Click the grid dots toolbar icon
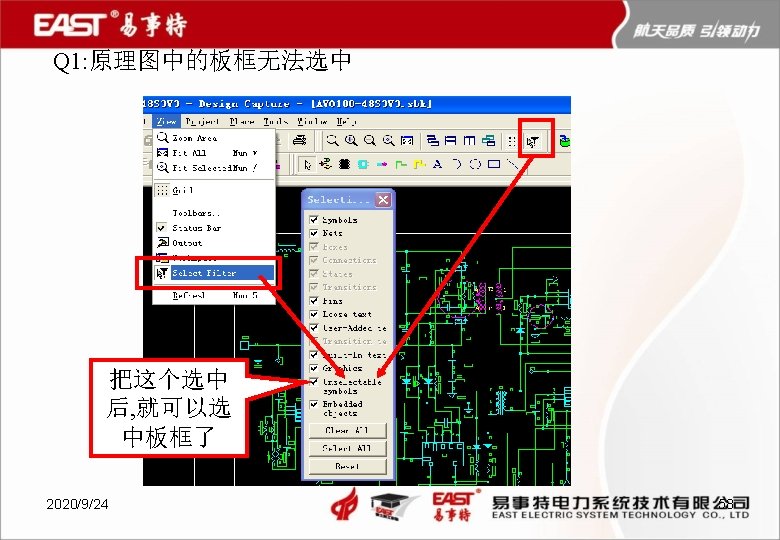Screen dimensions: 780x540 point(512,141)
